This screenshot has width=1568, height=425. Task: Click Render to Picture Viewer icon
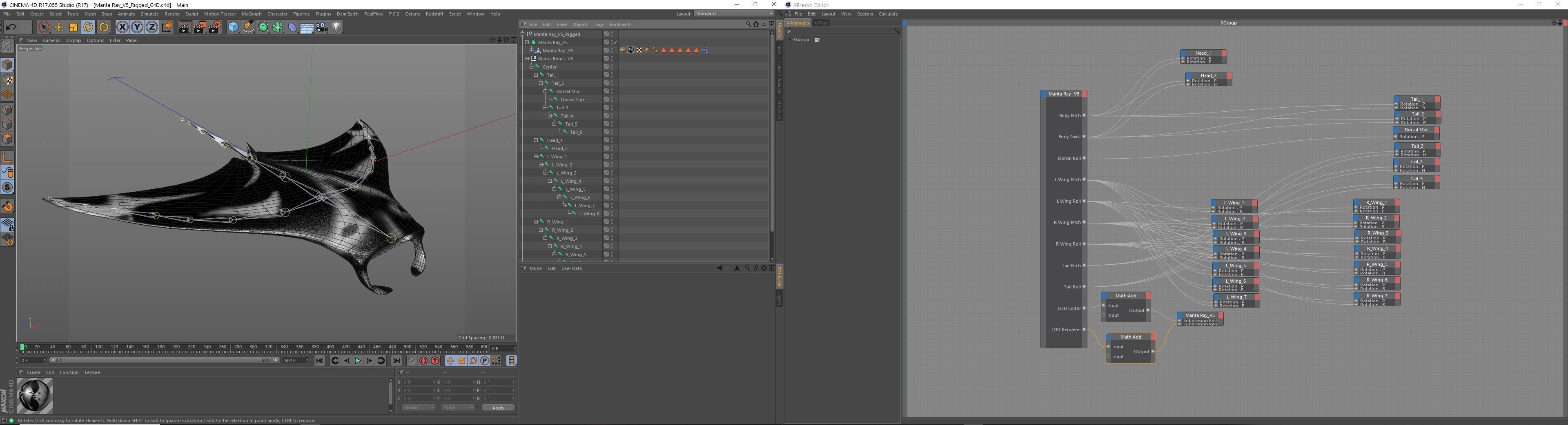click(199, 27)
